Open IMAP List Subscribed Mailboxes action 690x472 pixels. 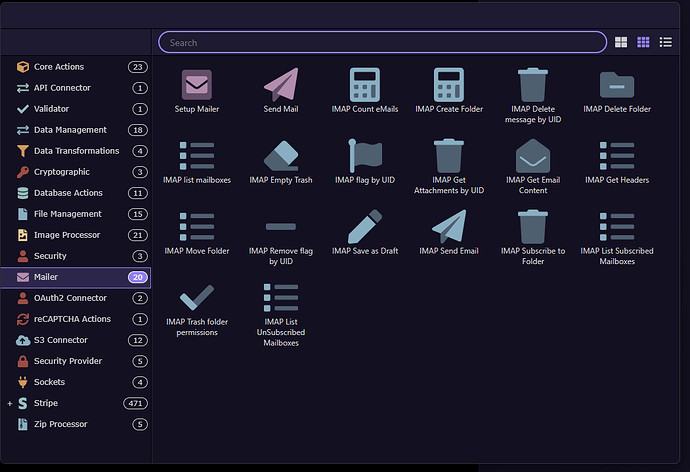(617, 238)
